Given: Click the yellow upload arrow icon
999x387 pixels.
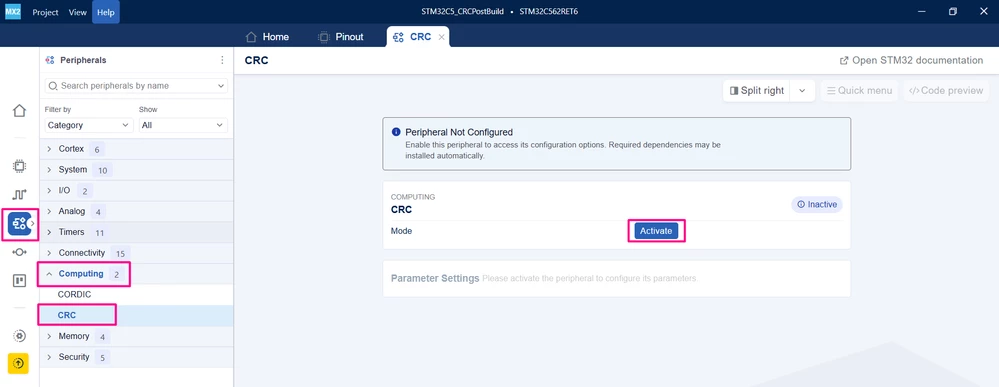Looking at the screenshot, I should 18,363.
